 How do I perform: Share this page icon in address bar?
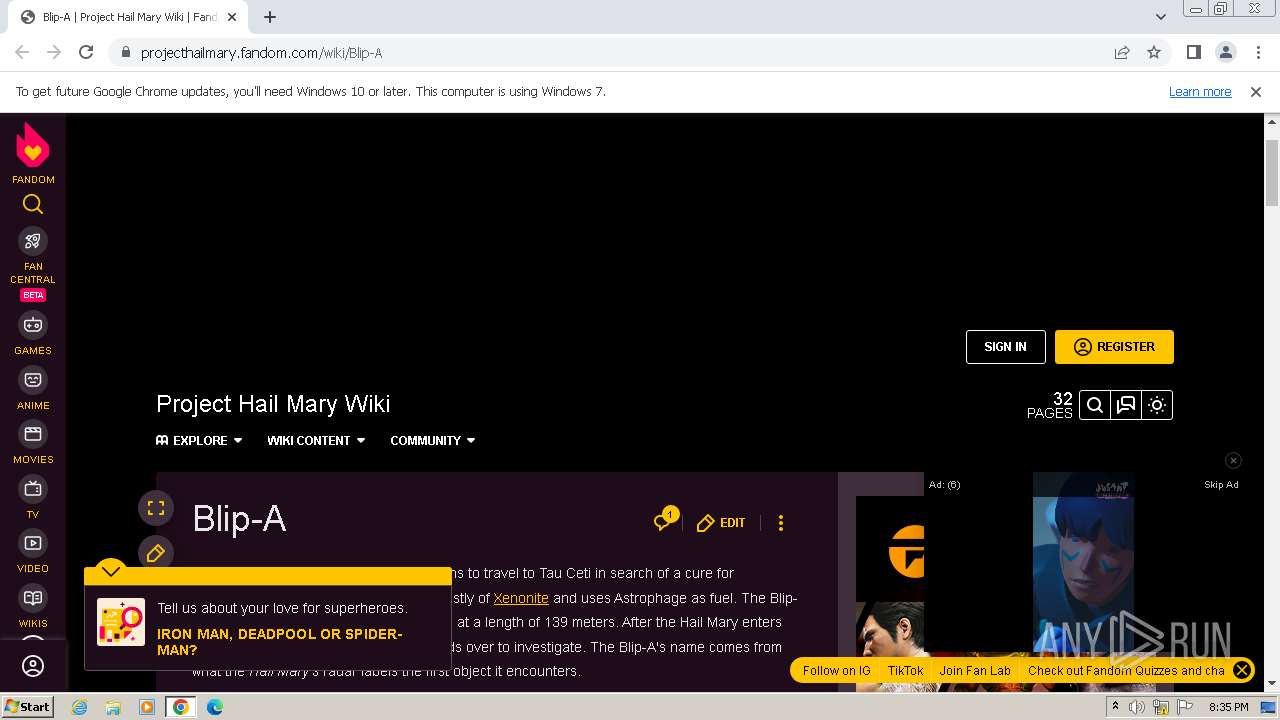pos(1122,53)
